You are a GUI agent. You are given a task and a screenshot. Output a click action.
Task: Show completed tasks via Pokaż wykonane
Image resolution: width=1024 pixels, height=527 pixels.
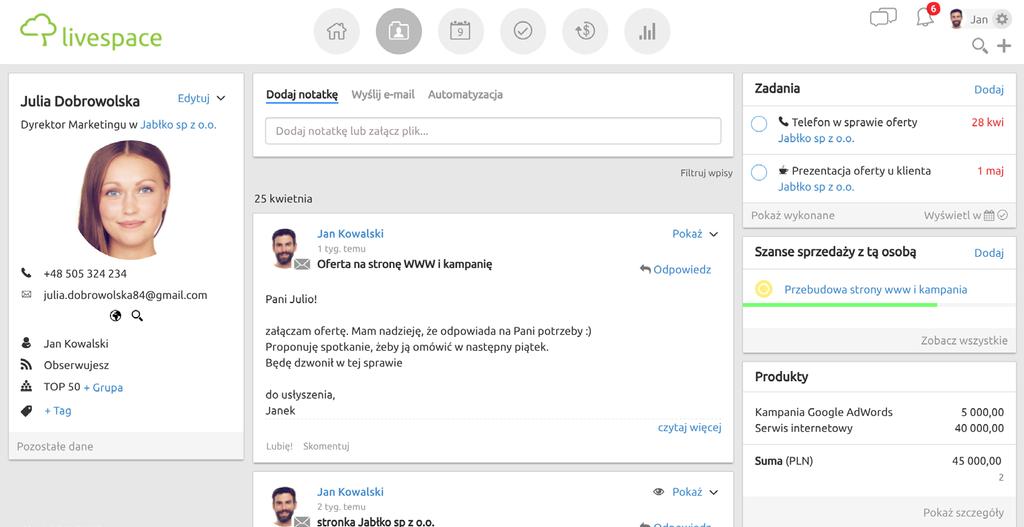(793, 216)
